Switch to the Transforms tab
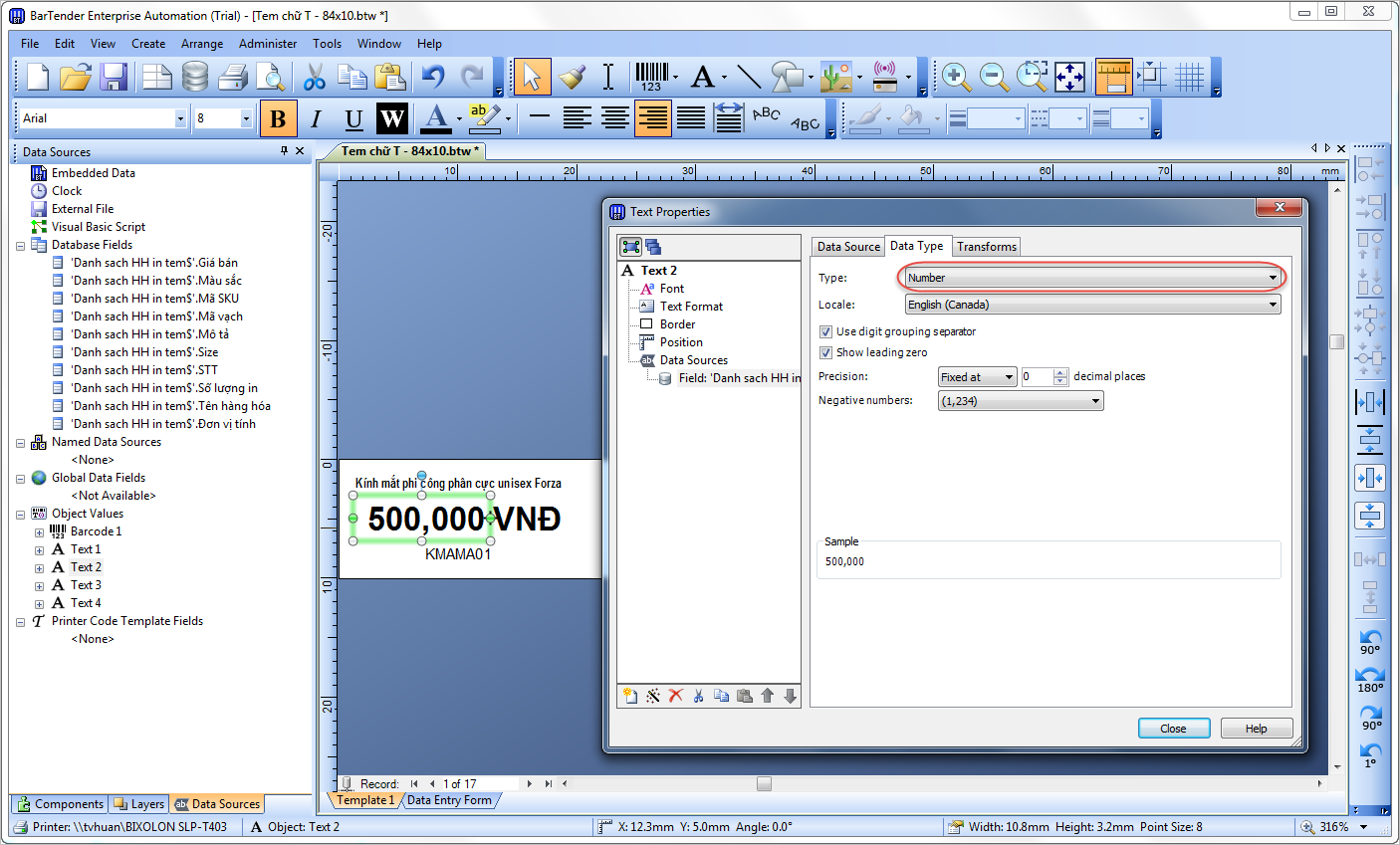 click(x=987, y=247)
